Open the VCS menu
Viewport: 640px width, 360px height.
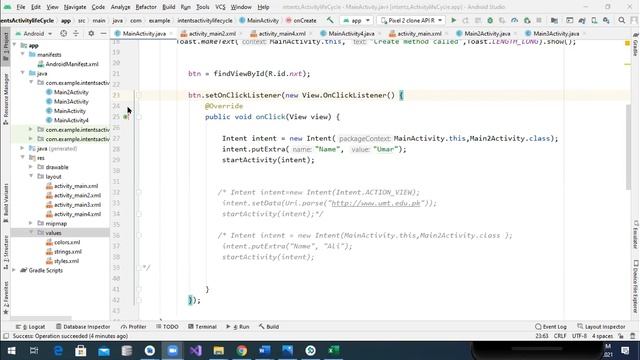(220, 7)
